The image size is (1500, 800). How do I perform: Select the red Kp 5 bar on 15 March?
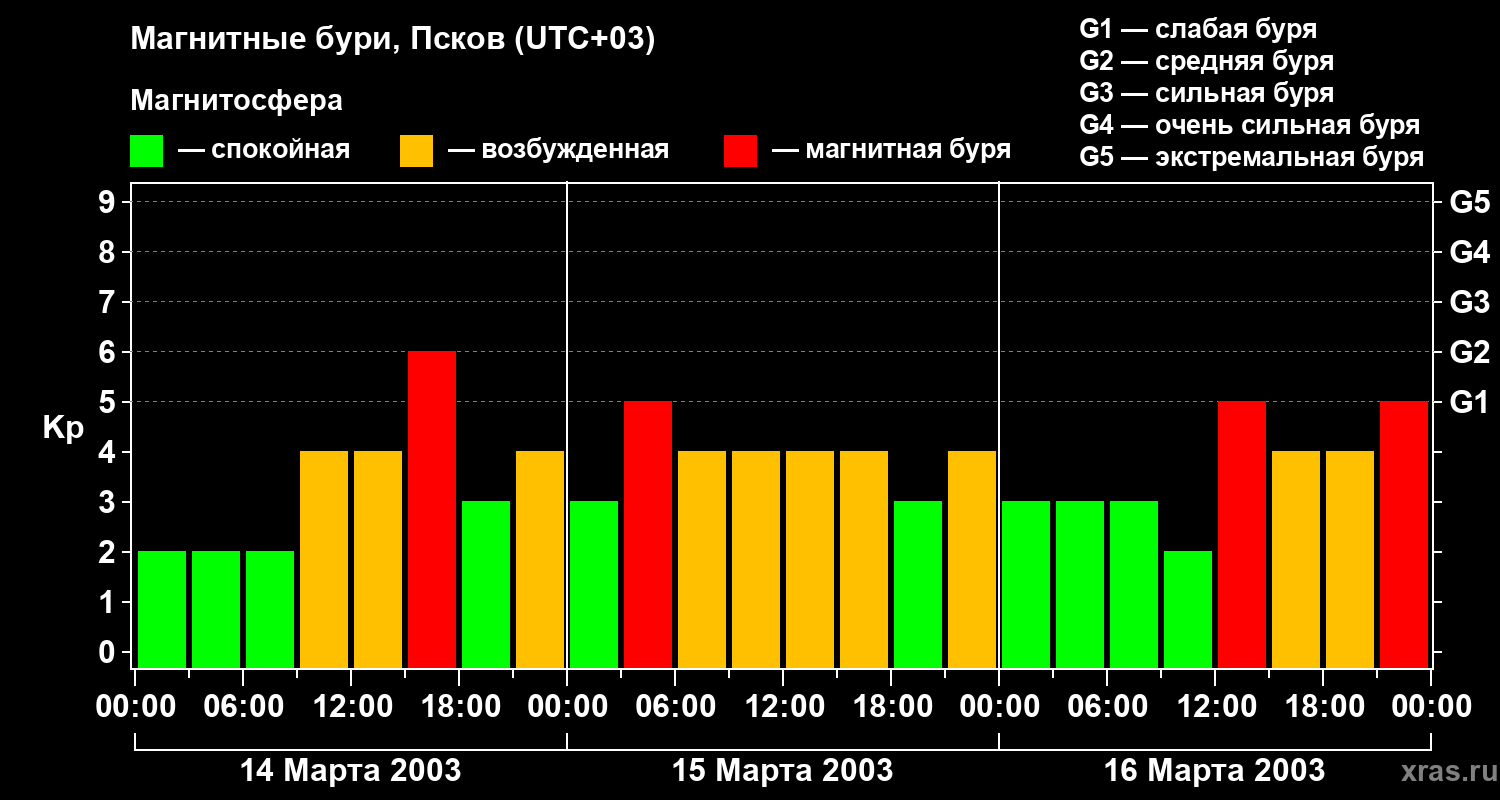648,535
